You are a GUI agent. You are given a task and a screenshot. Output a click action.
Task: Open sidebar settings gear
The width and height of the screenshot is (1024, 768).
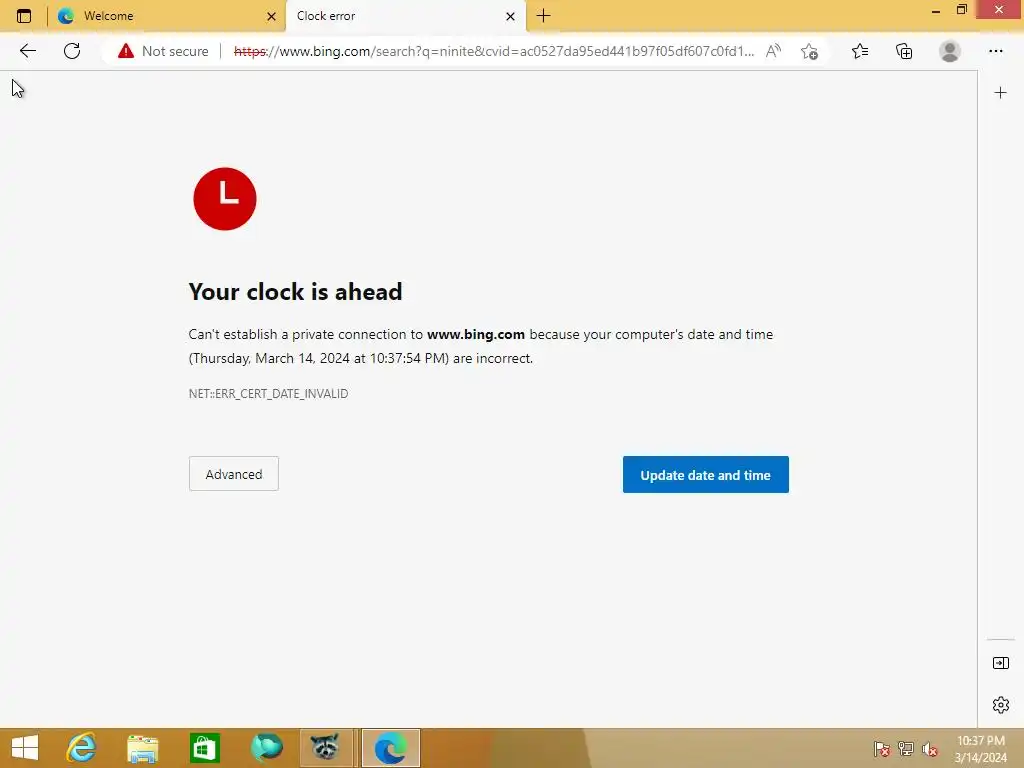pos(1000,705)
